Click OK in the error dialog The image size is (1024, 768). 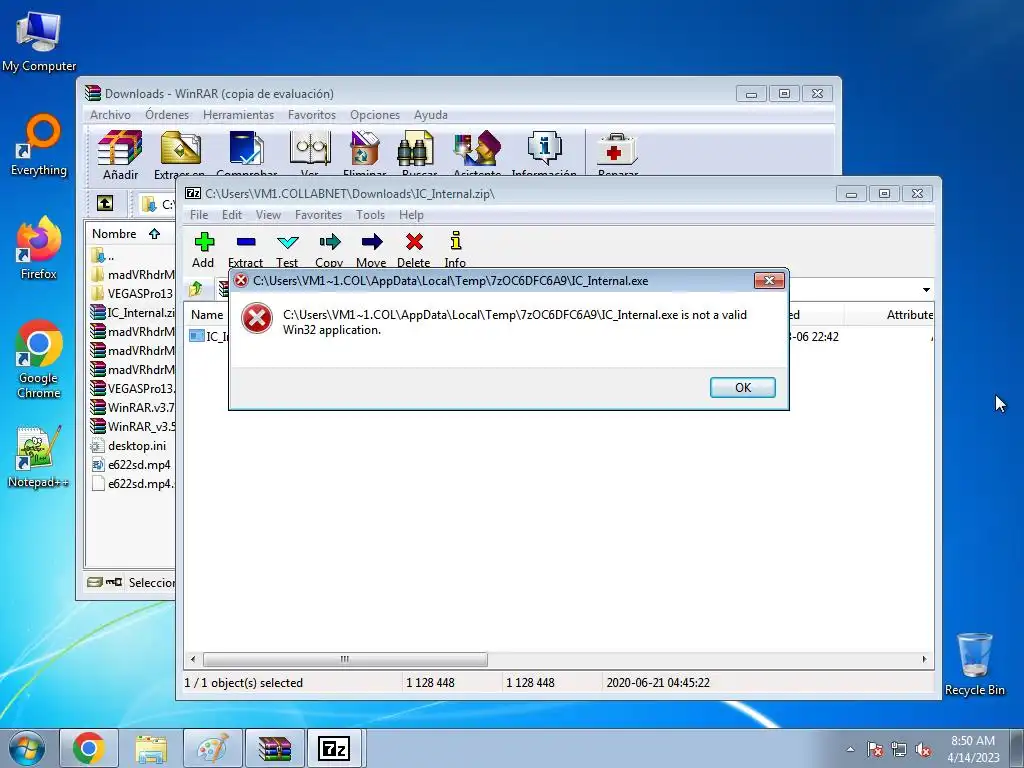tap(743, 387)
